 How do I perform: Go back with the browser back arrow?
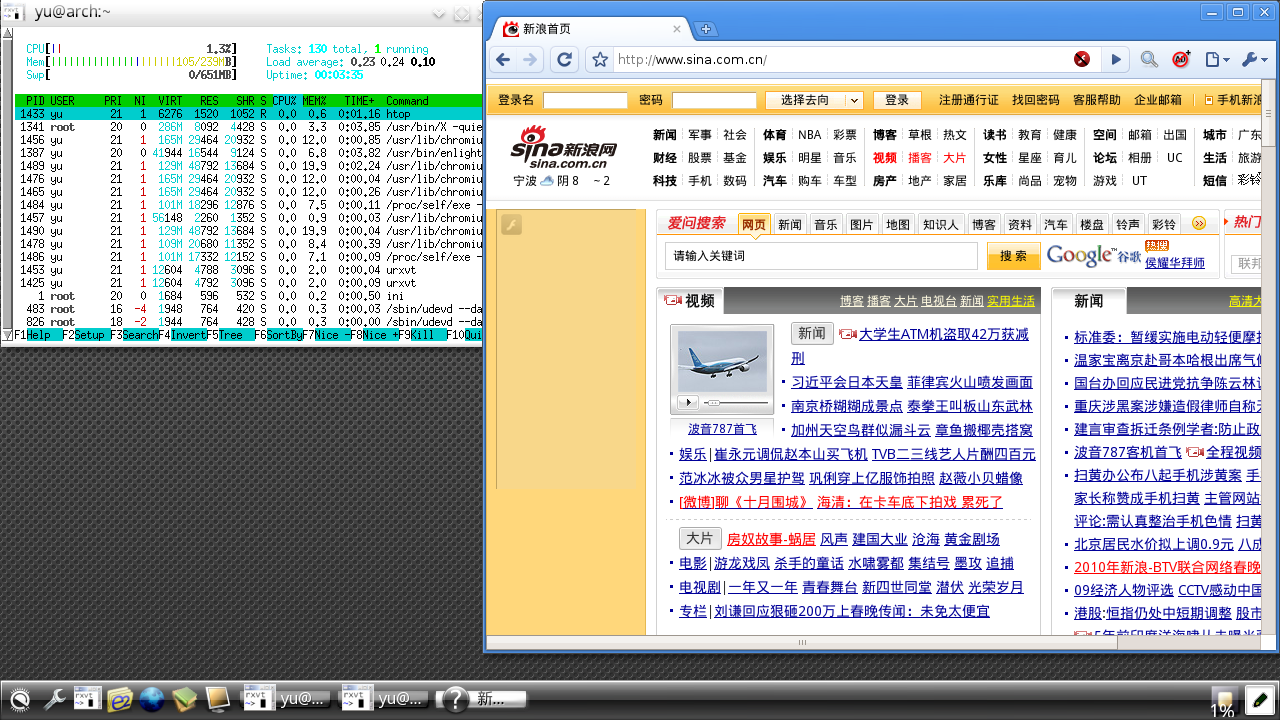coord(503,60)
